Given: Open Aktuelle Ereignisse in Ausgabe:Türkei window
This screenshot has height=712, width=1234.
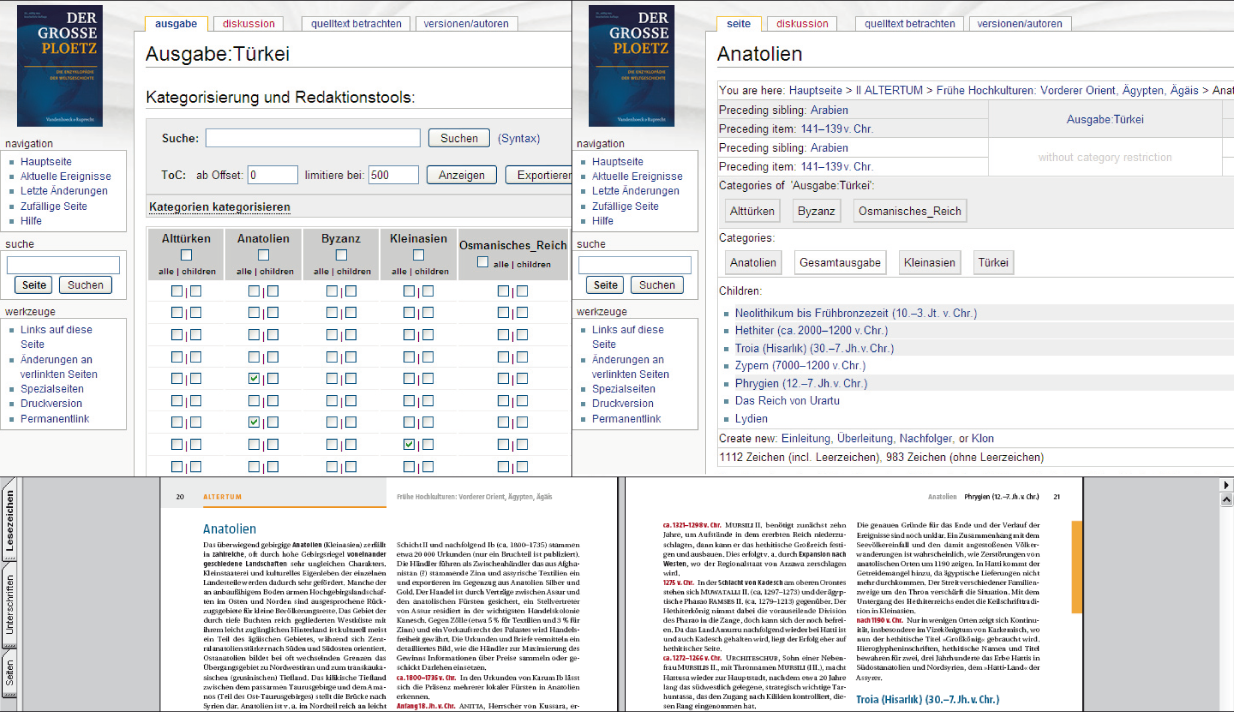Looking at the screenshot, I should pyautogui.click(x=66, y=176).
